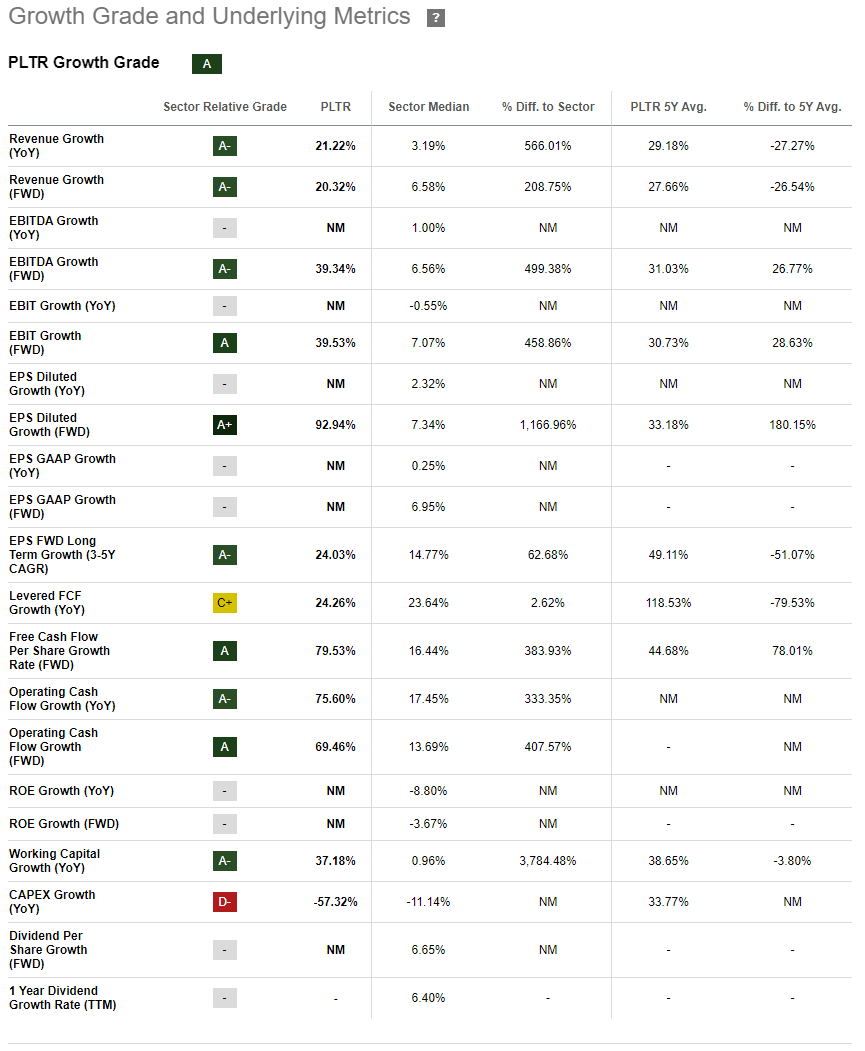Click the A grade badge for Operating Cash Flow Growth (FWD)
The height and width of the screenshot is (1051, 865).
coord(225,747)
